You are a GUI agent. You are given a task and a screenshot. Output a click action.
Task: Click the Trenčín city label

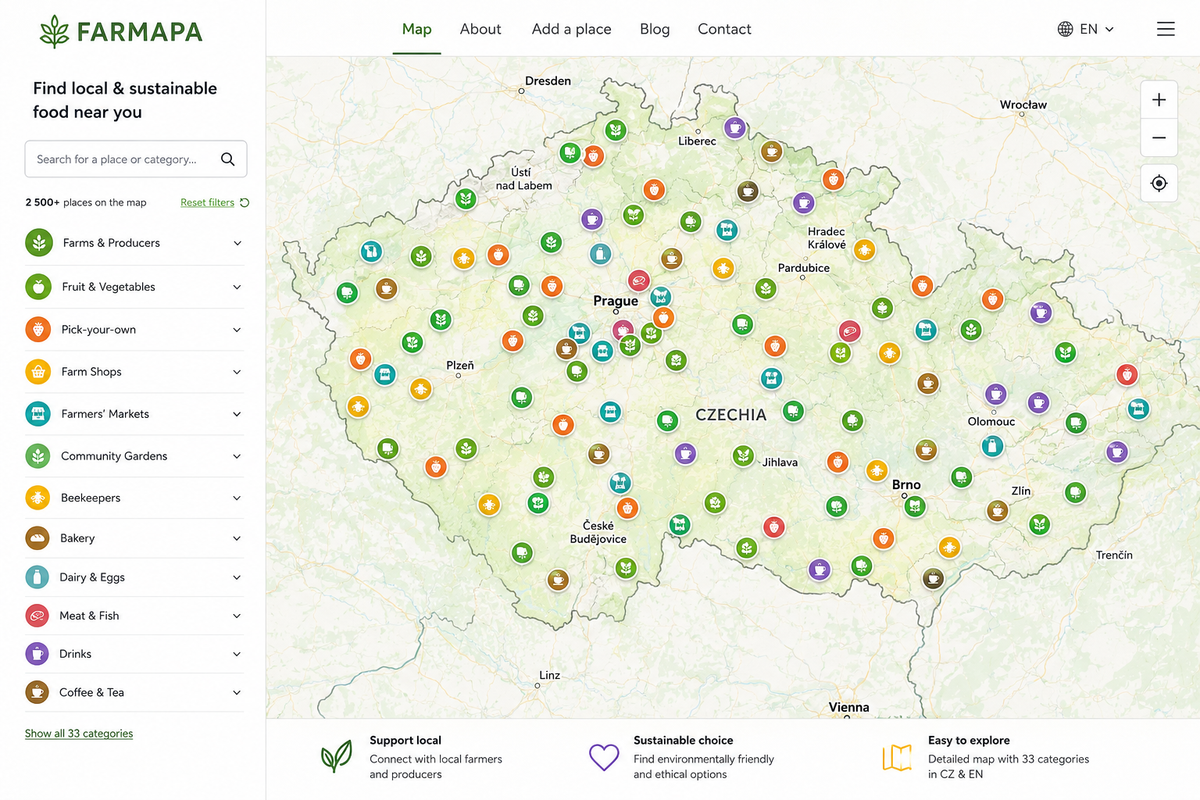click(x=1114, y=555)
